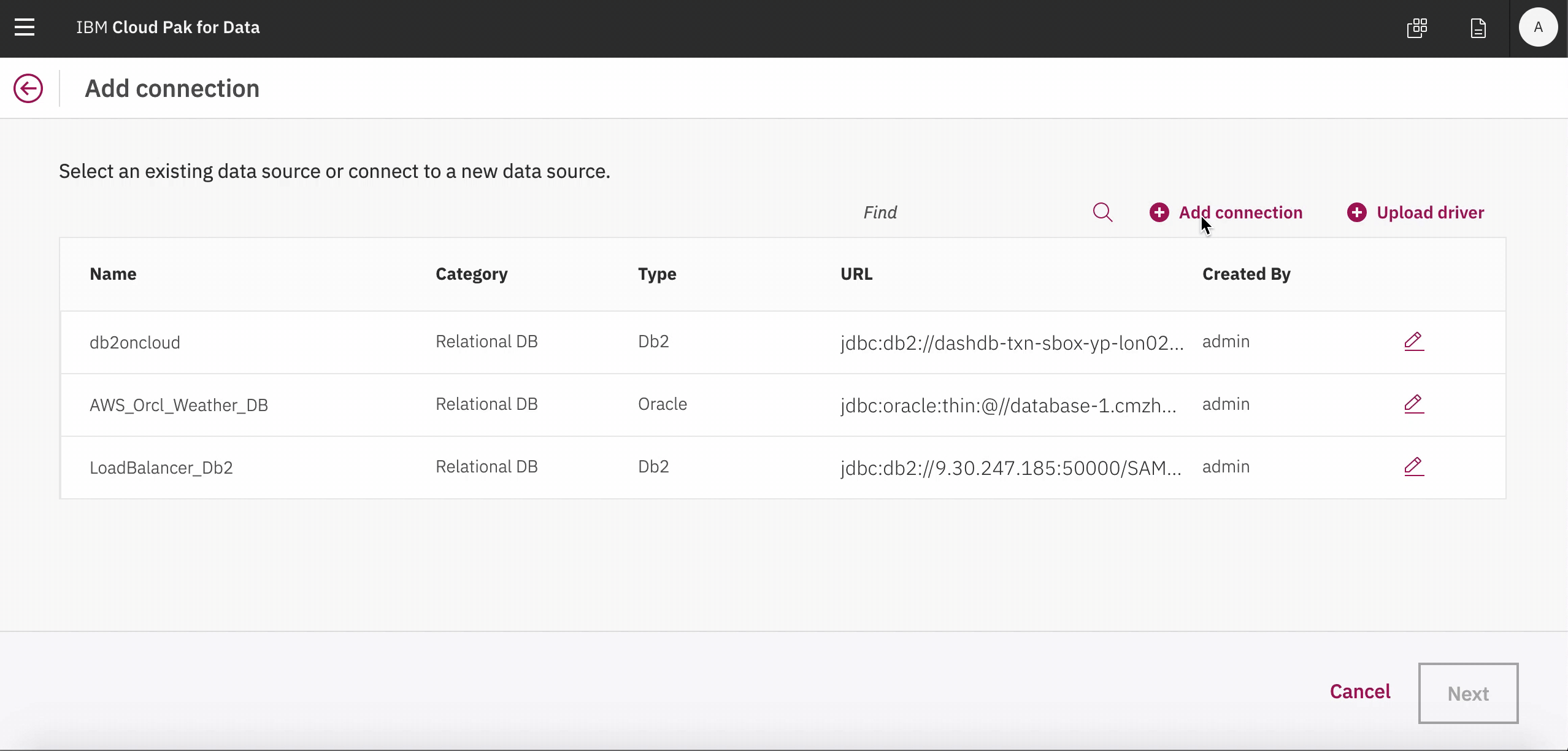
Task: Sort by the Type column header
Action: pyautogui.click(x=657, y=274)
